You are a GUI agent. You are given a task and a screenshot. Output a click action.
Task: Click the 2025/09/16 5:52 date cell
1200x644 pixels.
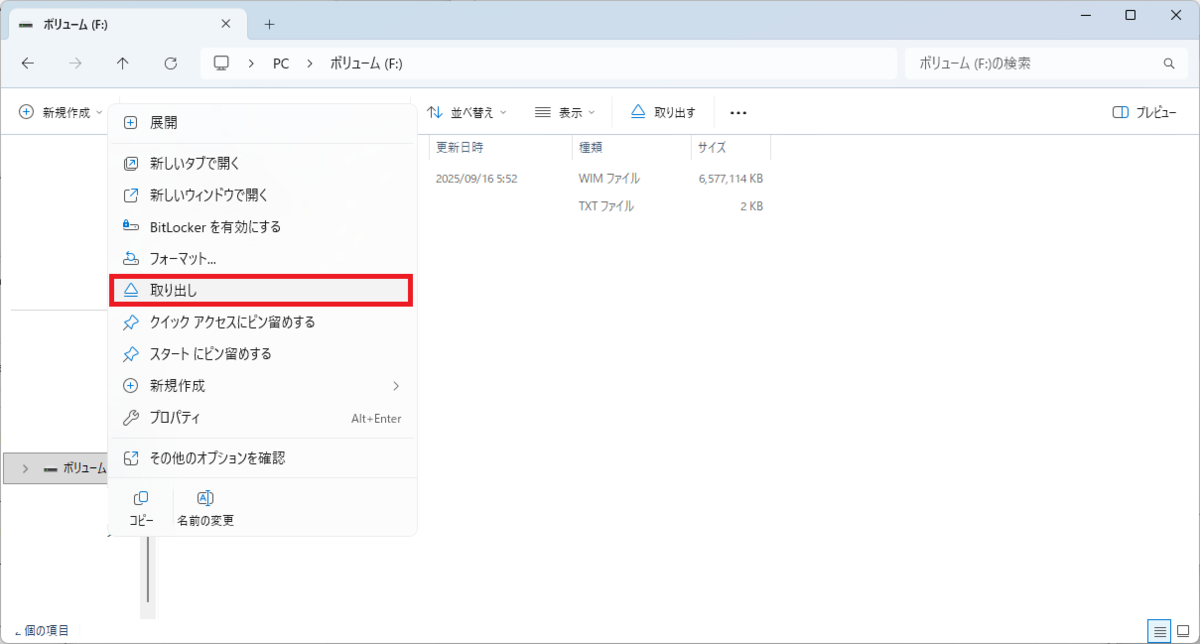tap(476, 179)
